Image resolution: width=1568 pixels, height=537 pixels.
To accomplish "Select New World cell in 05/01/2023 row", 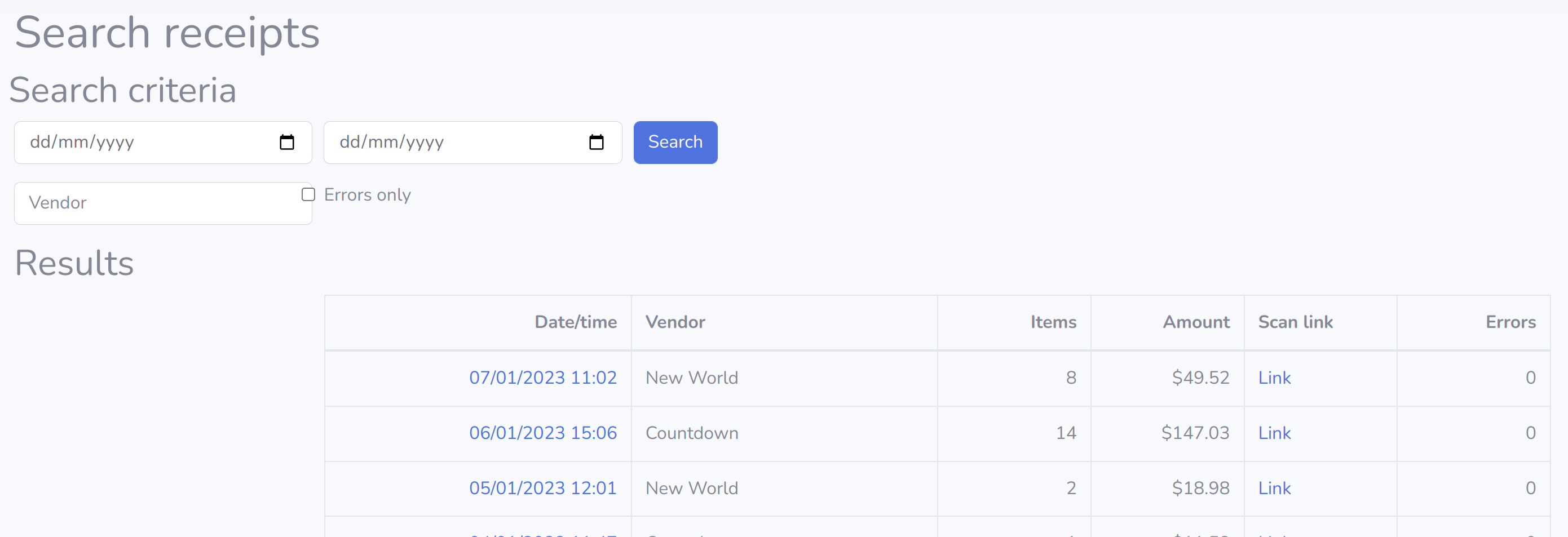I will tap(784, 489).
